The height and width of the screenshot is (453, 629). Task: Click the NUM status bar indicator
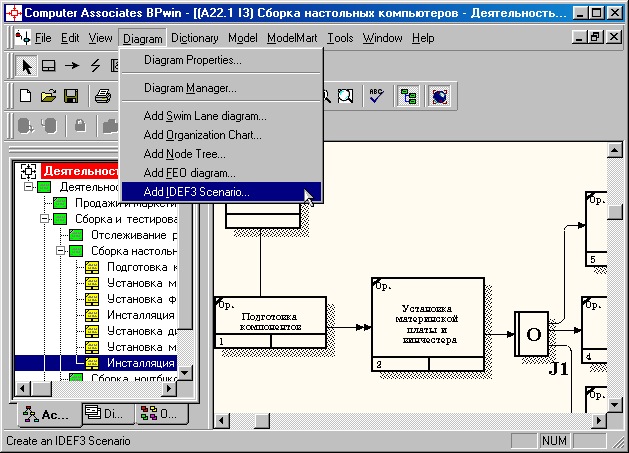tap(554, 441)
